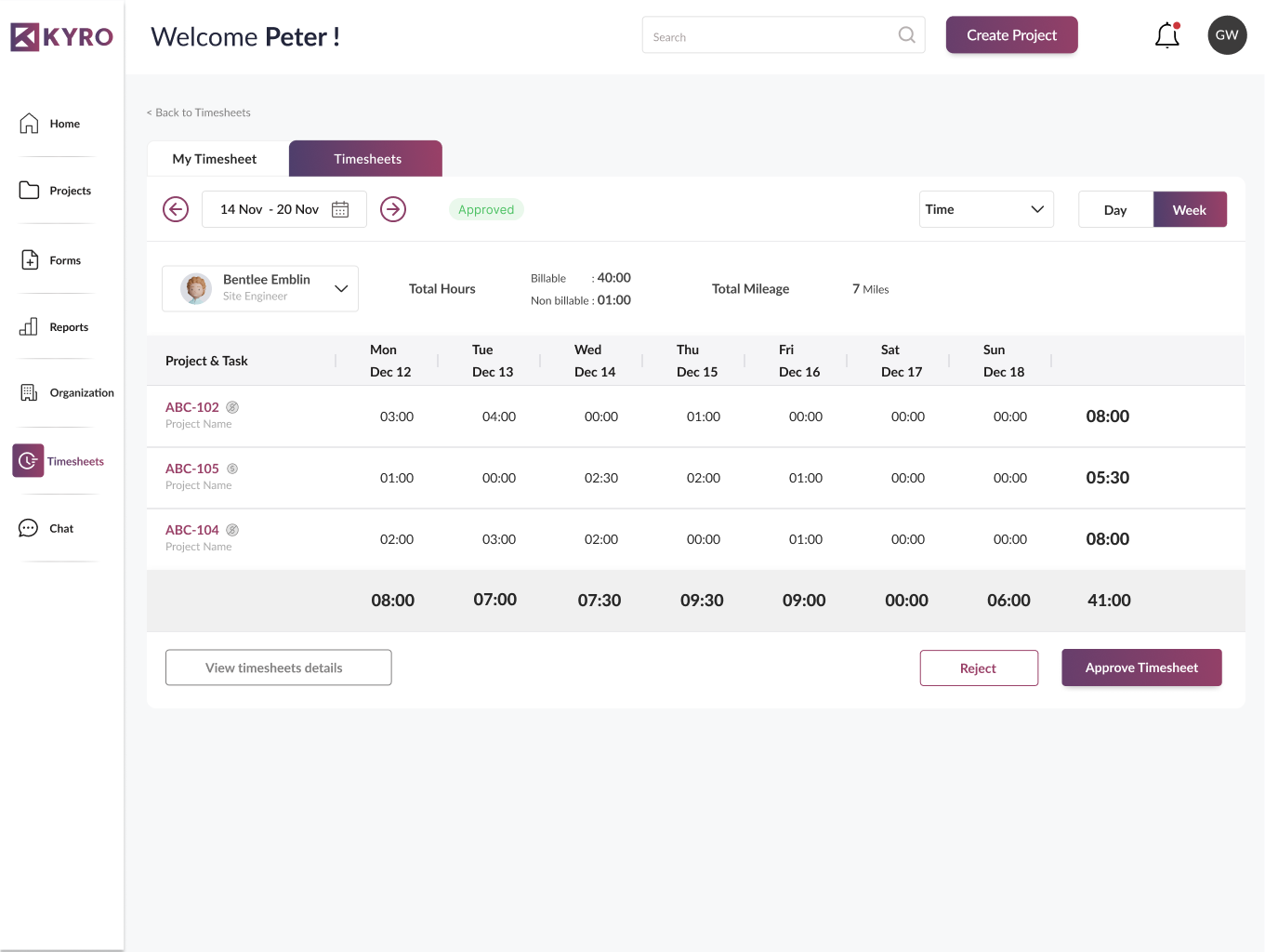This screenshot has height=952, width=1265.
Task: Click the Approved status badge
Action: point(486,209)
